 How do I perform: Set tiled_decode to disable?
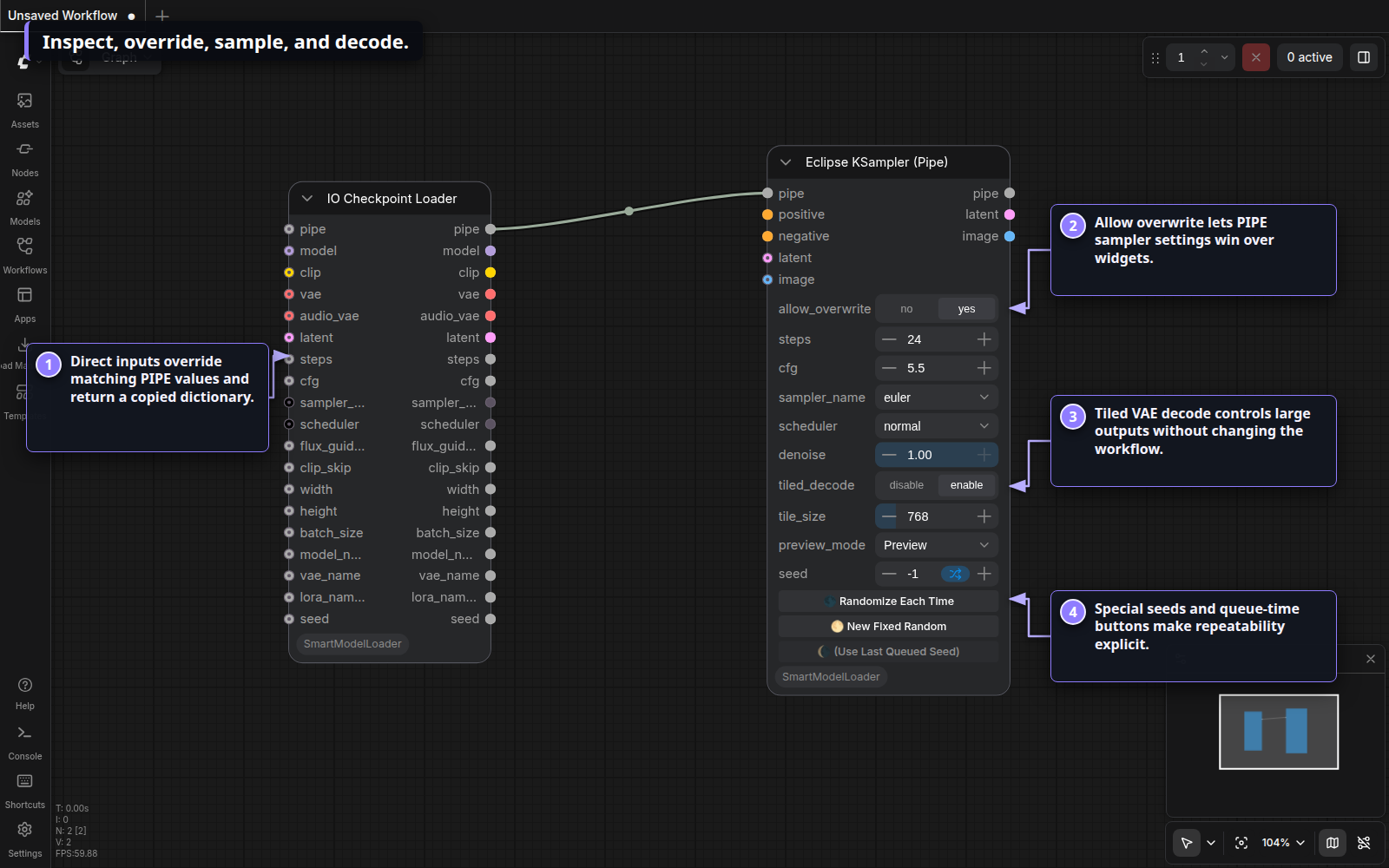pos(906,485)
